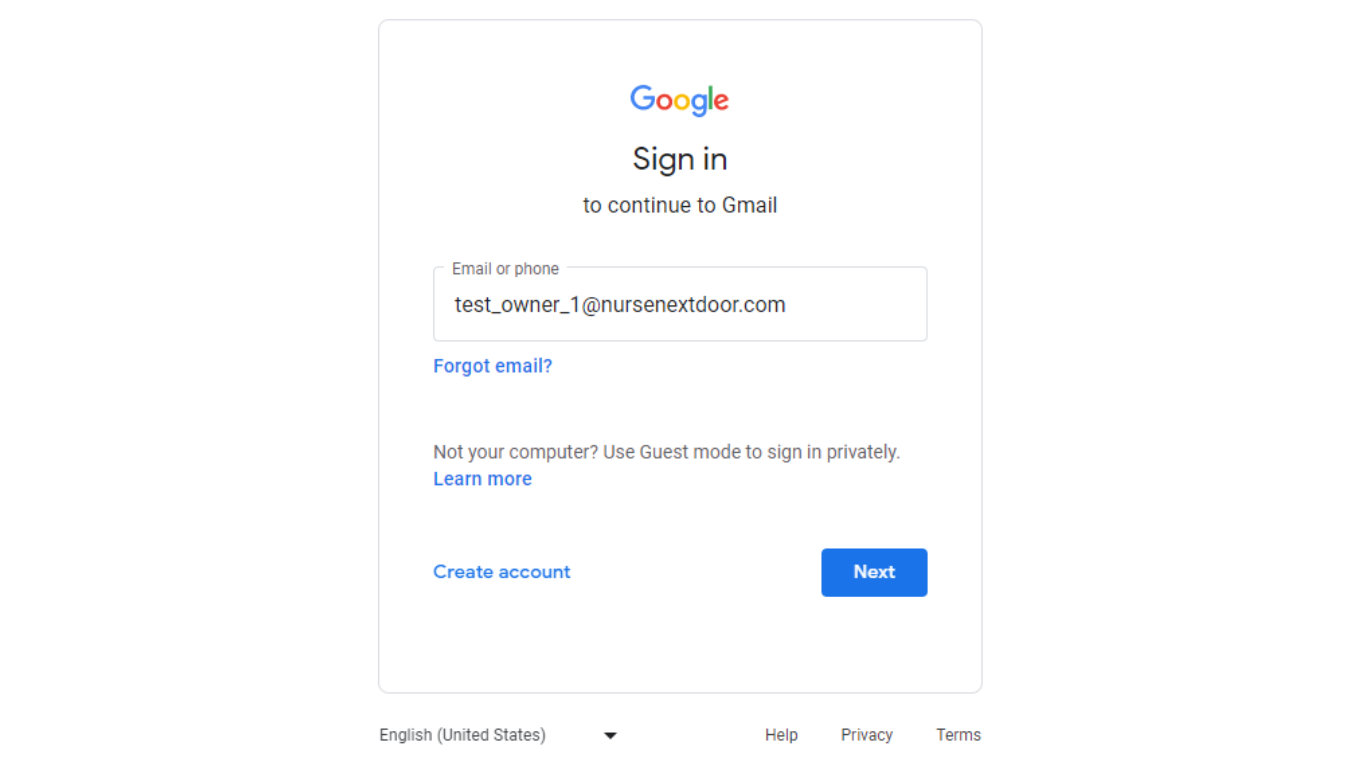Open the Terms link in the footer

(x=958, y=735)
